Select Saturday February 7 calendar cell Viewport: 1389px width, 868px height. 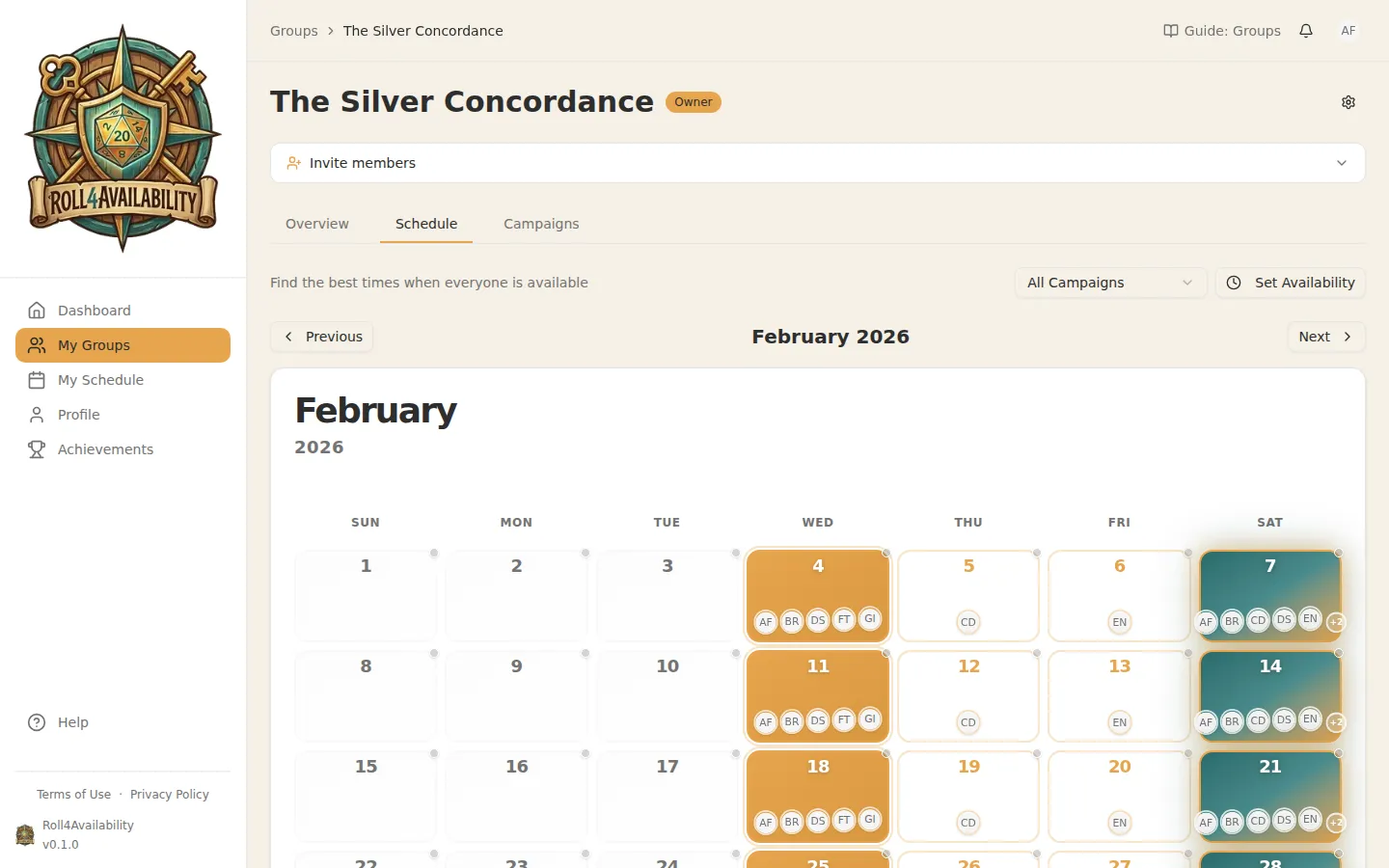click(1269, 583)
